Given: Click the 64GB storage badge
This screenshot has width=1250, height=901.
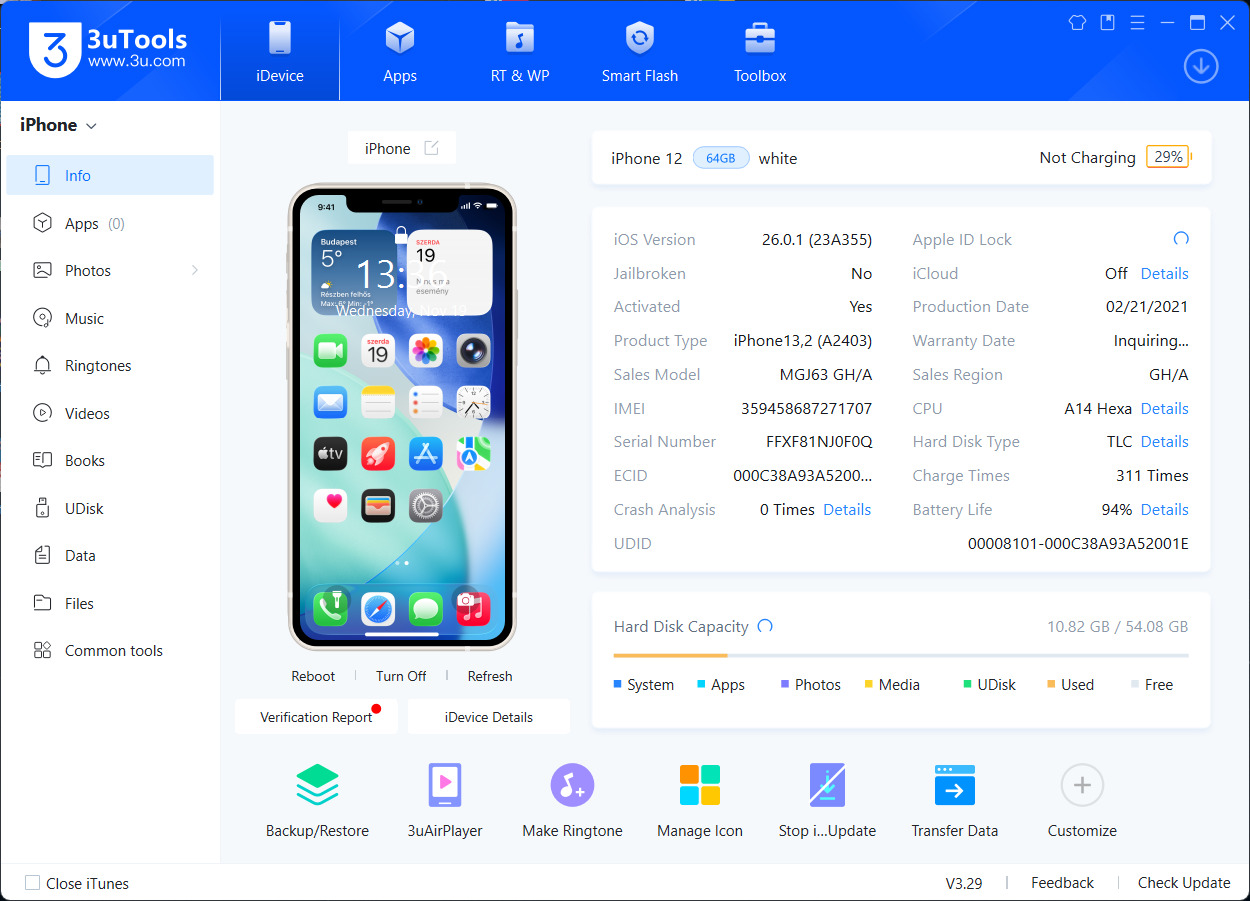Looking at the screenshot, I should tap(721, 158).
